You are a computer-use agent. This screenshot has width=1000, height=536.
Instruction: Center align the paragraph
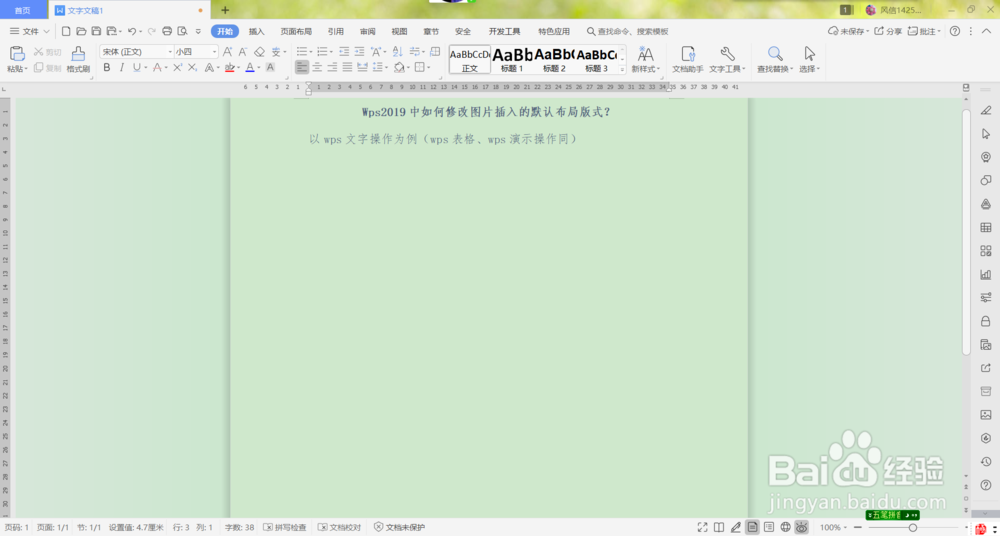click(x=317, y=67)
